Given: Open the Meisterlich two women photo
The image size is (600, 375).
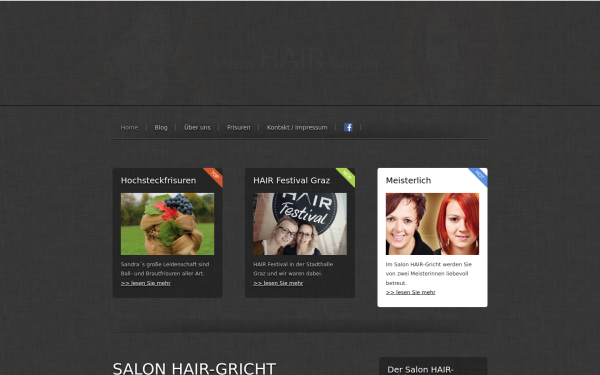Looking at the screenshot, I should click(x=432, y=224).
